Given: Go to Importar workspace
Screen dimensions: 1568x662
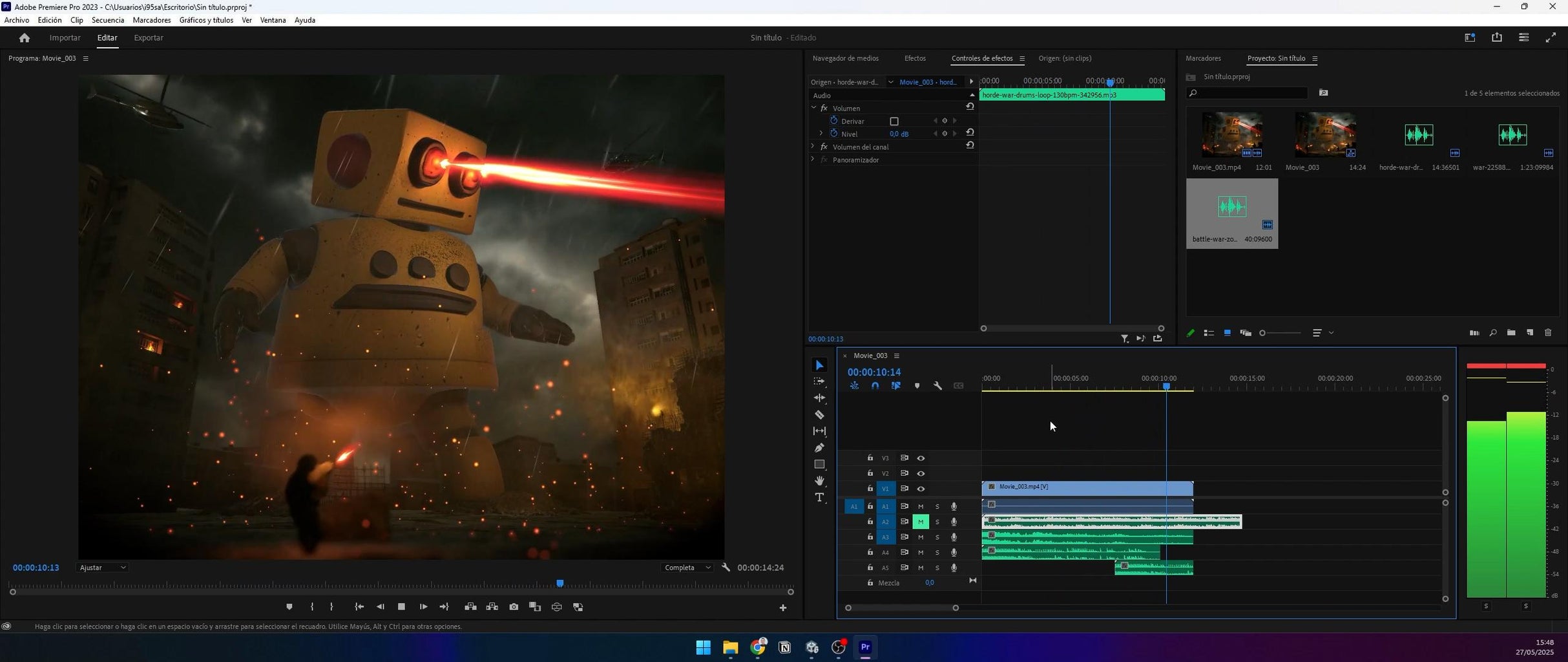Looking at the screenshot, I should pyautogui.click(x=65, y=37).
